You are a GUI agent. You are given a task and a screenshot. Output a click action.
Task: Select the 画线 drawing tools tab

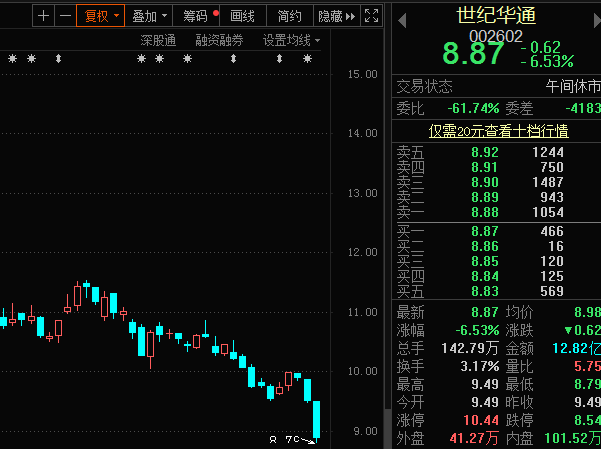coord(242,16)
